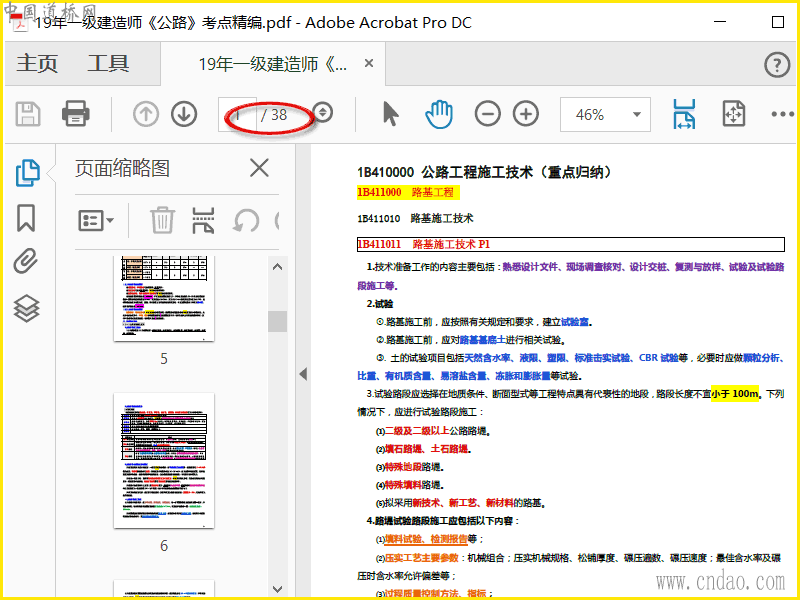Switch to the 工具 tab
Image resolution: width=800 pixels, height=600 pixels.
click(108, 64)
